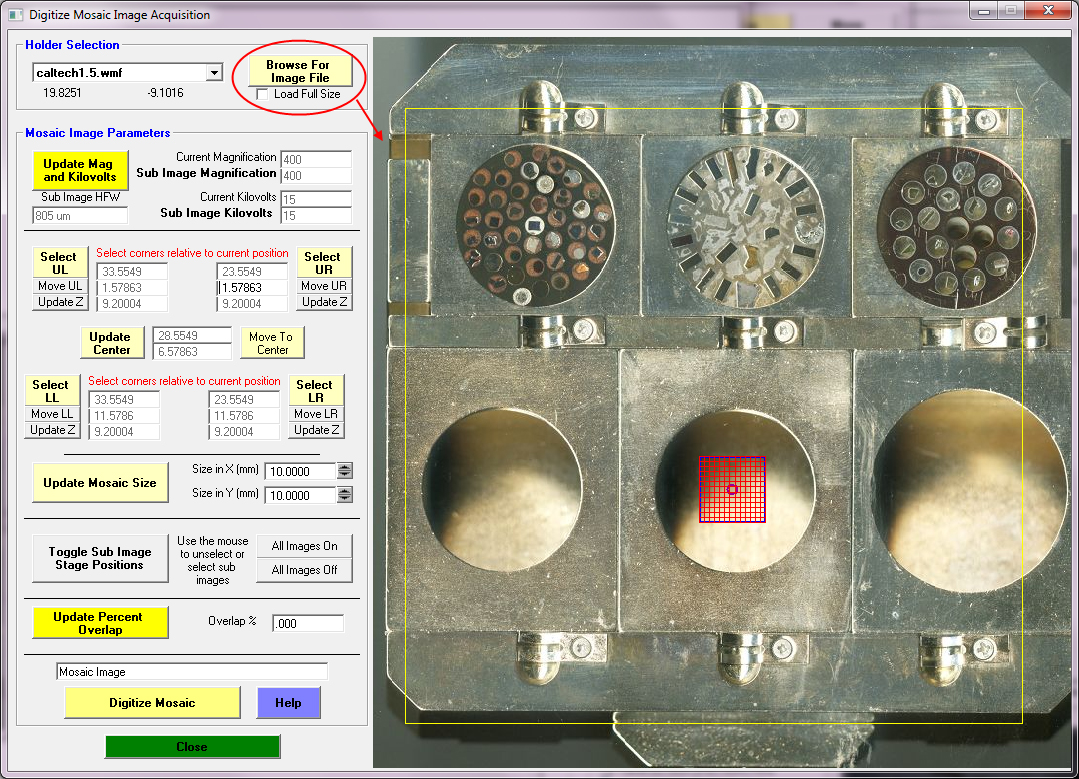Click the Browse For Image File button
Screen dimensions: 1079x779
[298, 70]
